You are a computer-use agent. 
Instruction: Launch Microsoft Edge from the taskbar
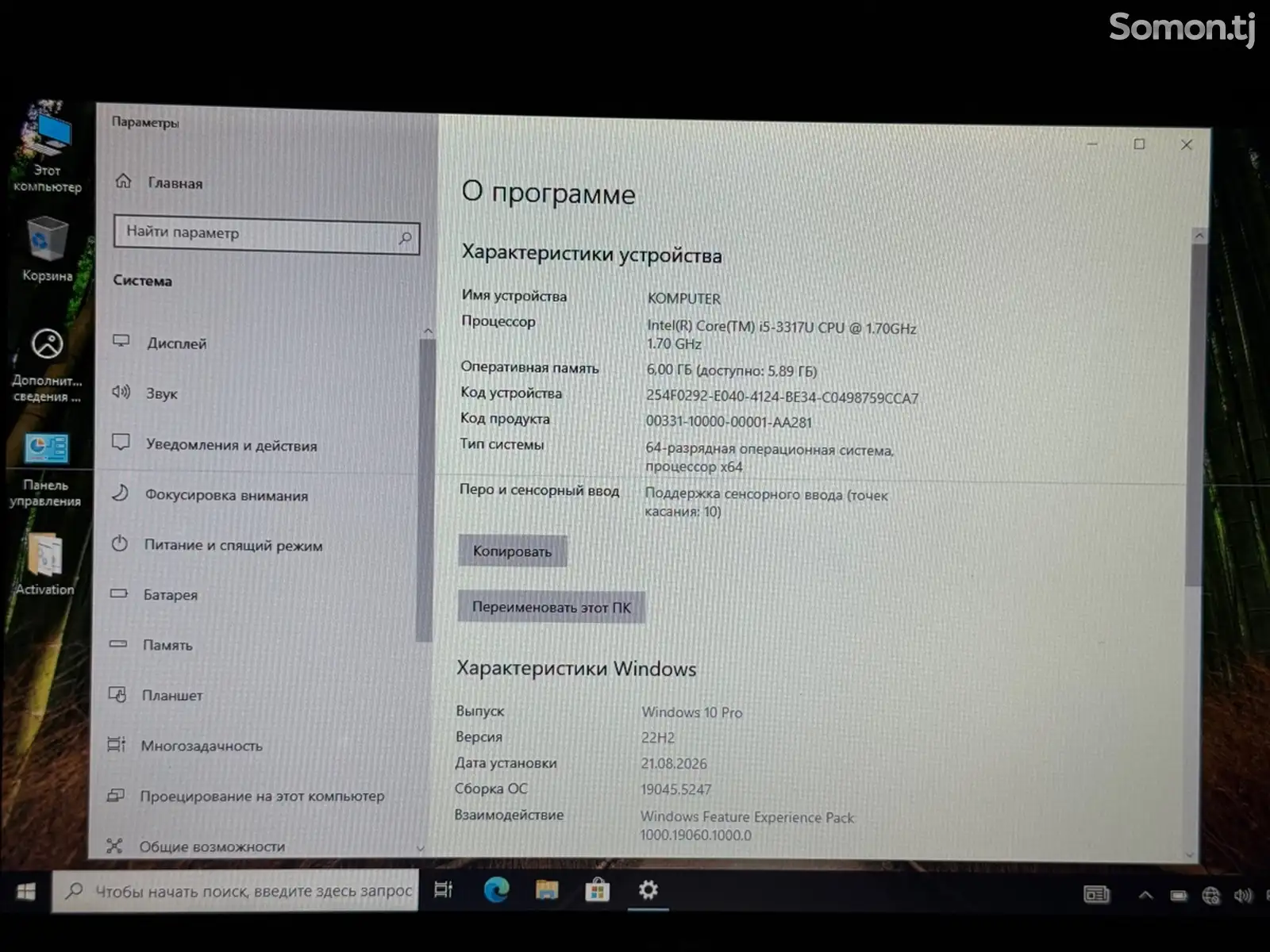click(496, 890)
